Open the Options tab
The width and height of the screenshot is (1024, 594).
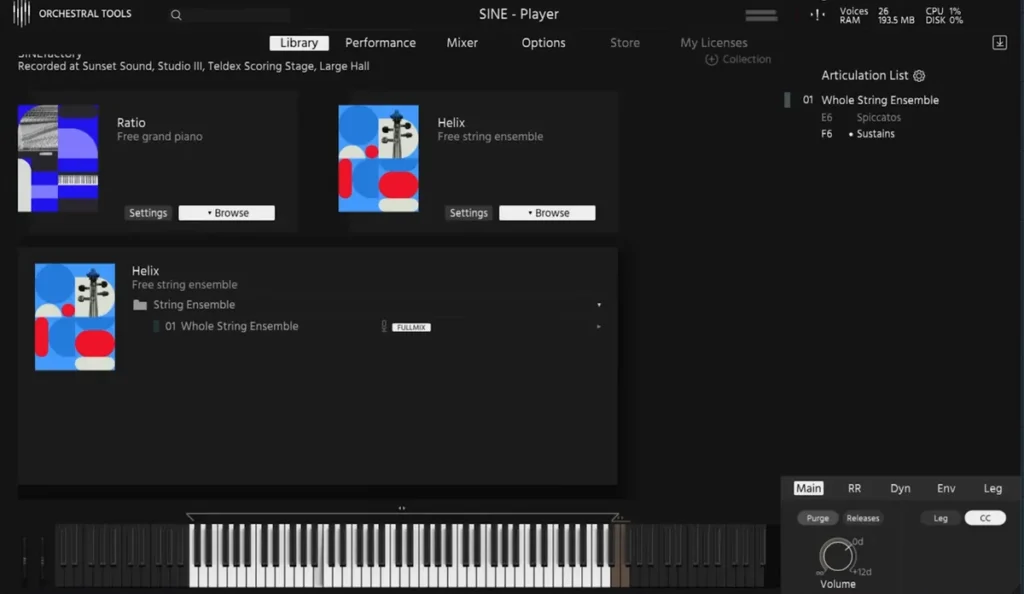coord(543,42)
